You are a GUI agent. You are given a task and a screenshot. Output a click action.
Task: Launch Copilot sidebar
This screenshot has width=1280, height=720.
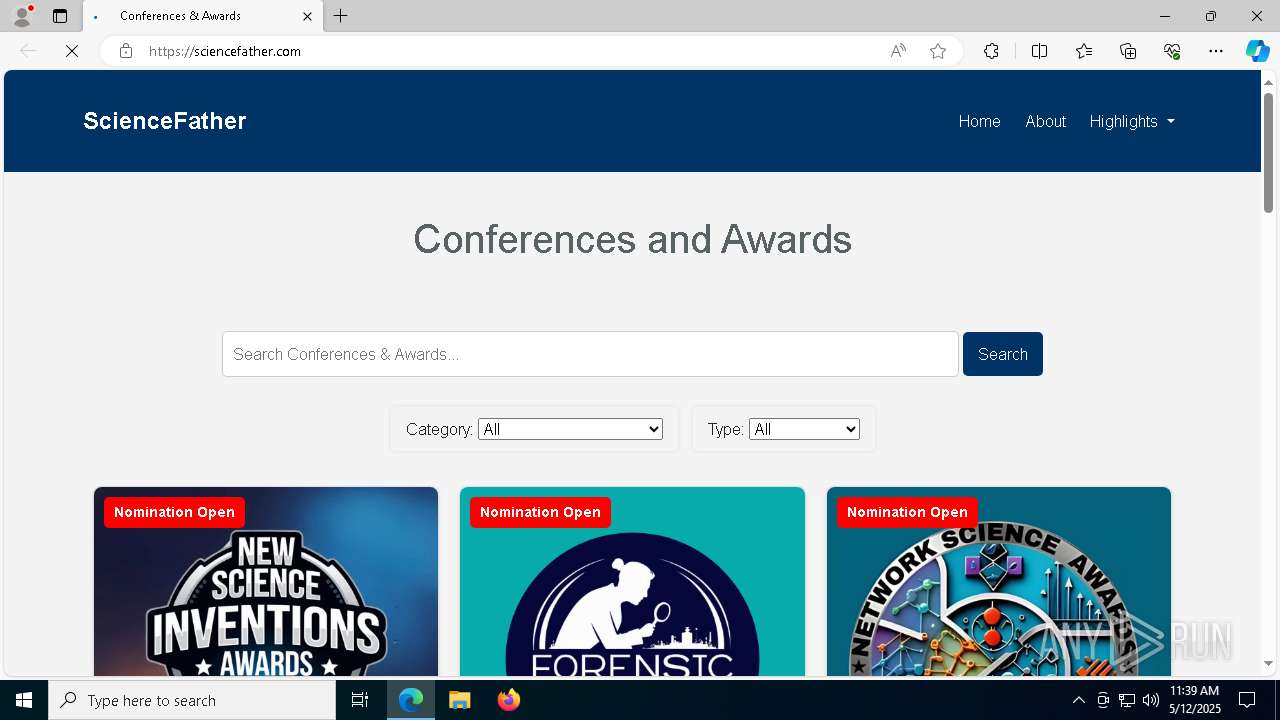pyautogui.click(x=1257, y=51)
